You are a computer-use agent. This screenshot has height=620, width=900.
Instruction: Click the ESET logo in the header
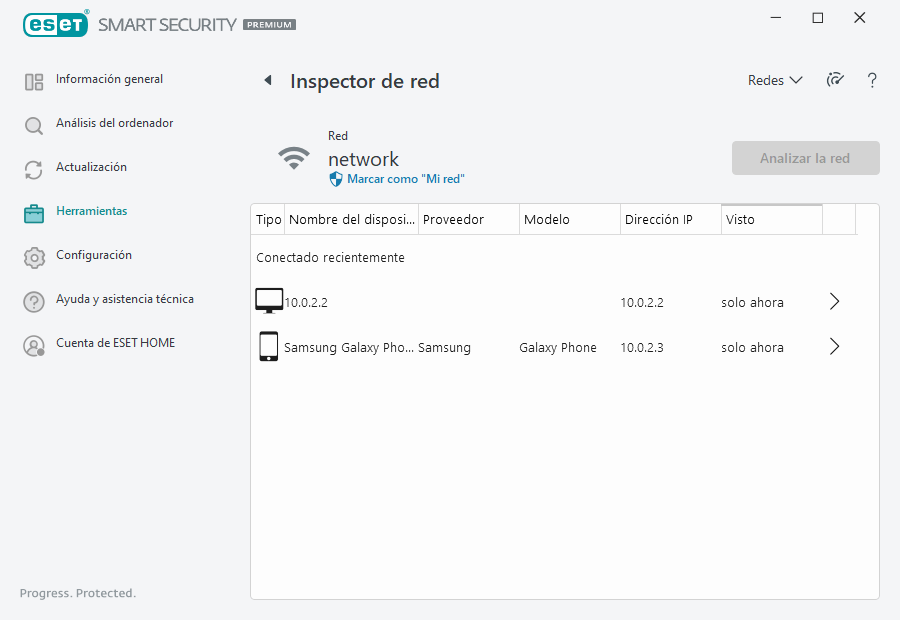(x=56, y=24)
